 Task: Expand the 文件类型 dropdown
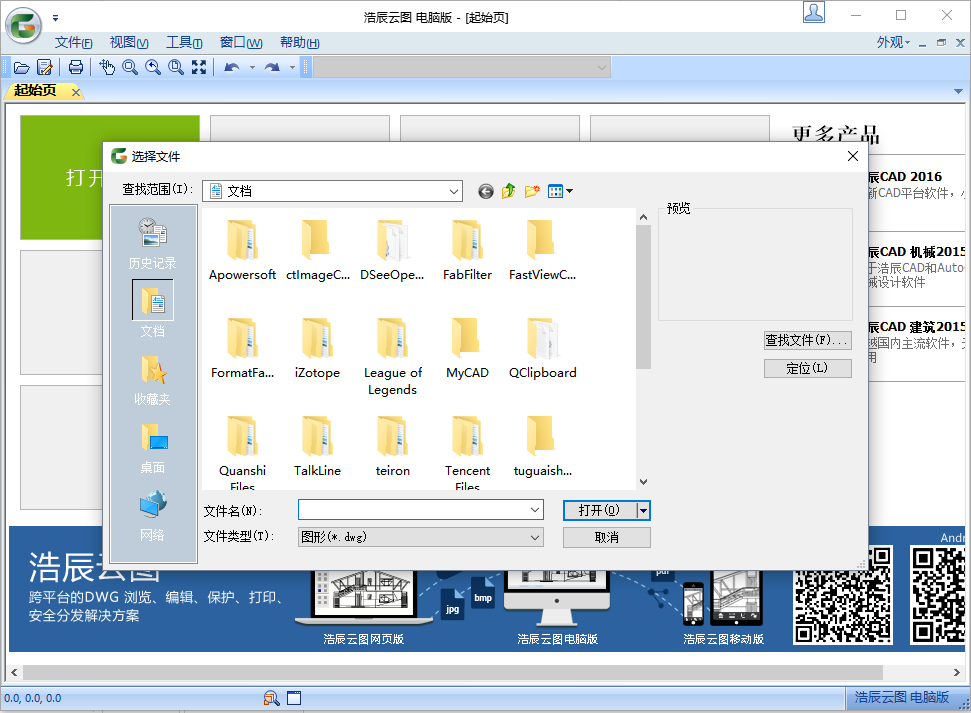tap(535, 537)
